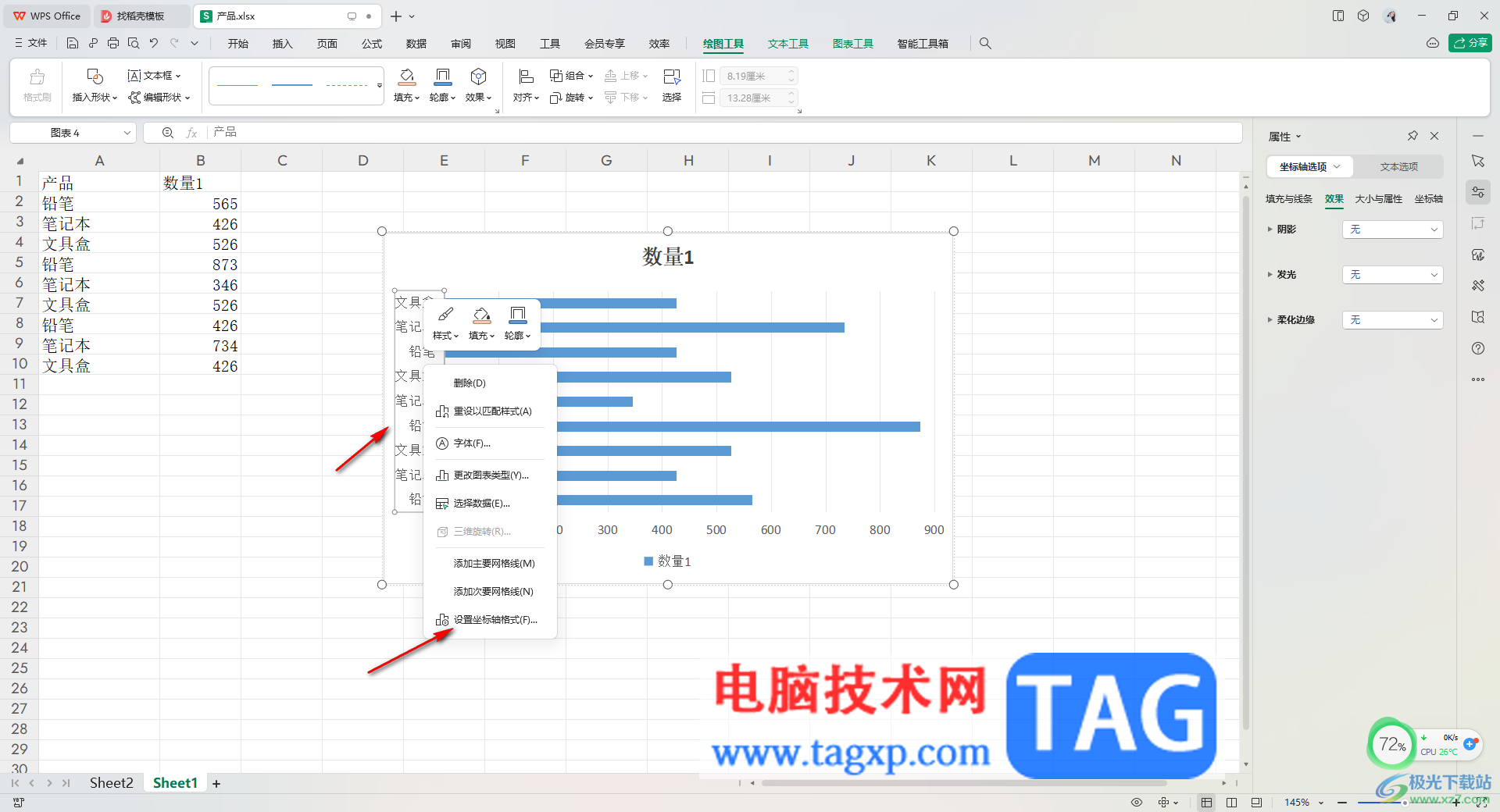The image size is (1500, 812).
Task: Choose Change Chart Type (更改图表类型)
Action: (x=490, y=475)
